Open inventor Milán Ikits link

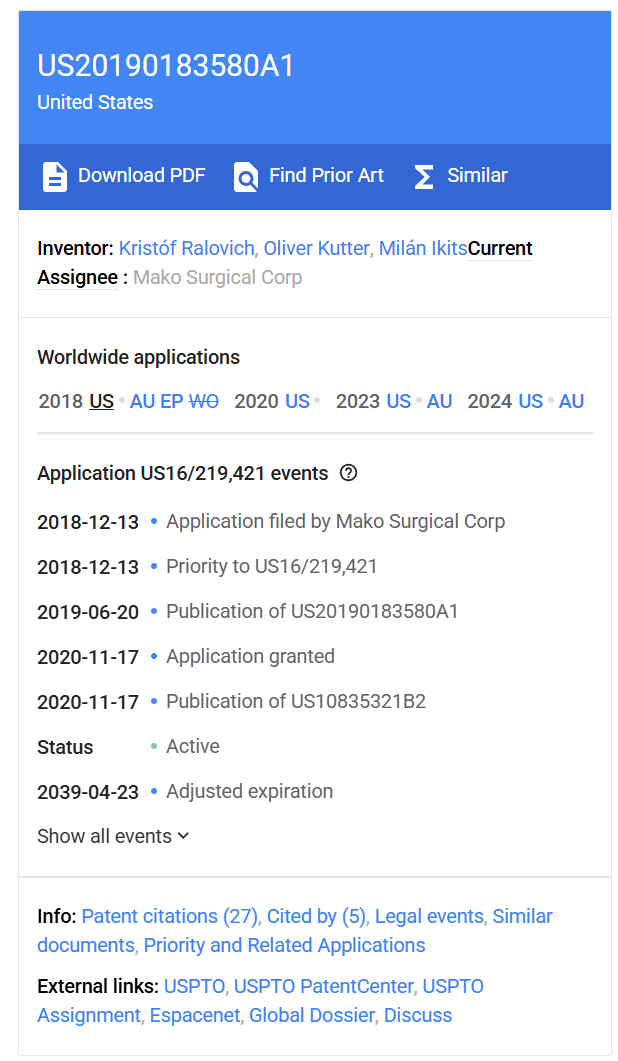tap(422, 248)
